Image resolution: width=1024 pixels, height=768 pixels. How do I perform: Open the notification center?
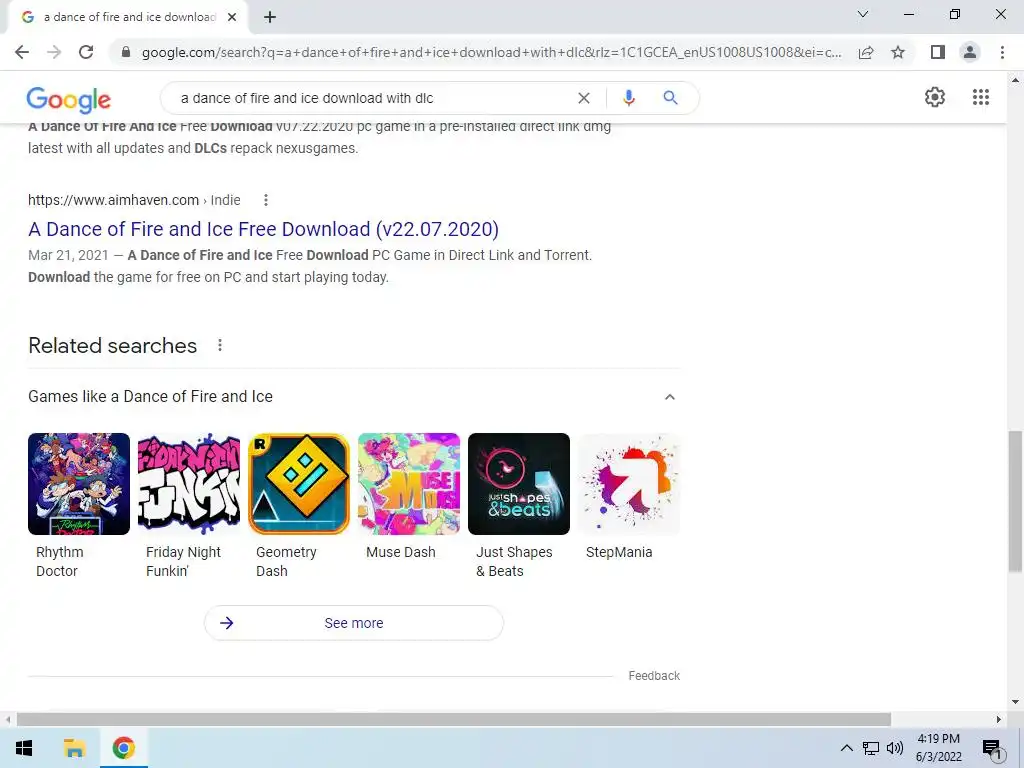point(992,748)
